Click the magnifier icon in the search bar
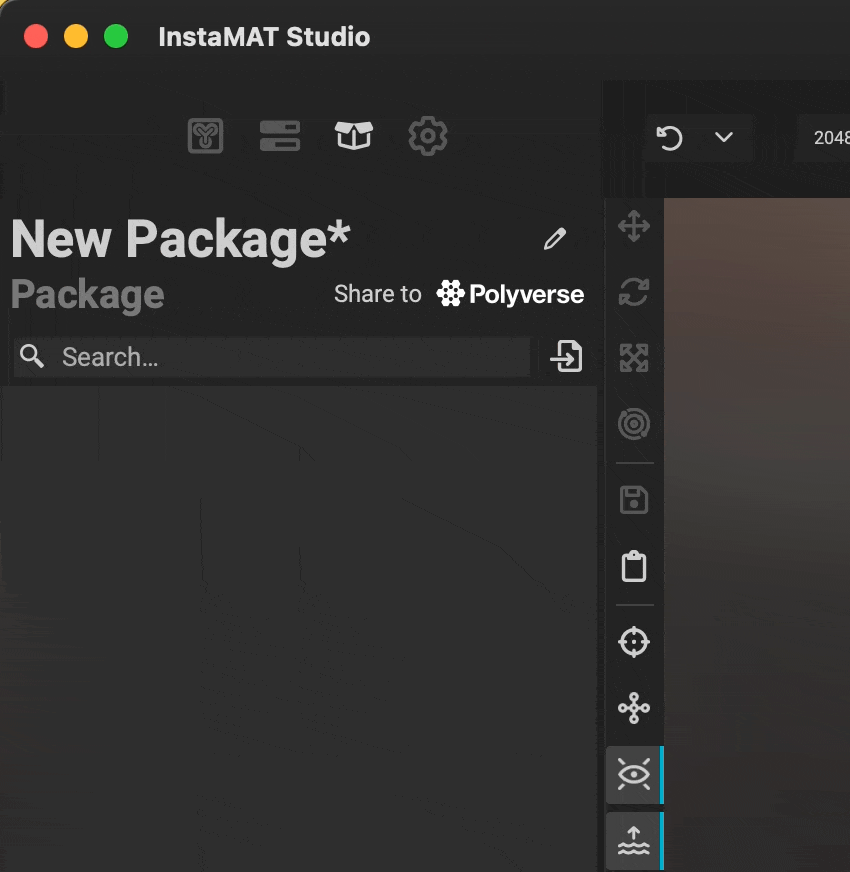This screenshot has height=872, width=850. pyautogui.click(x=32, y=356)
